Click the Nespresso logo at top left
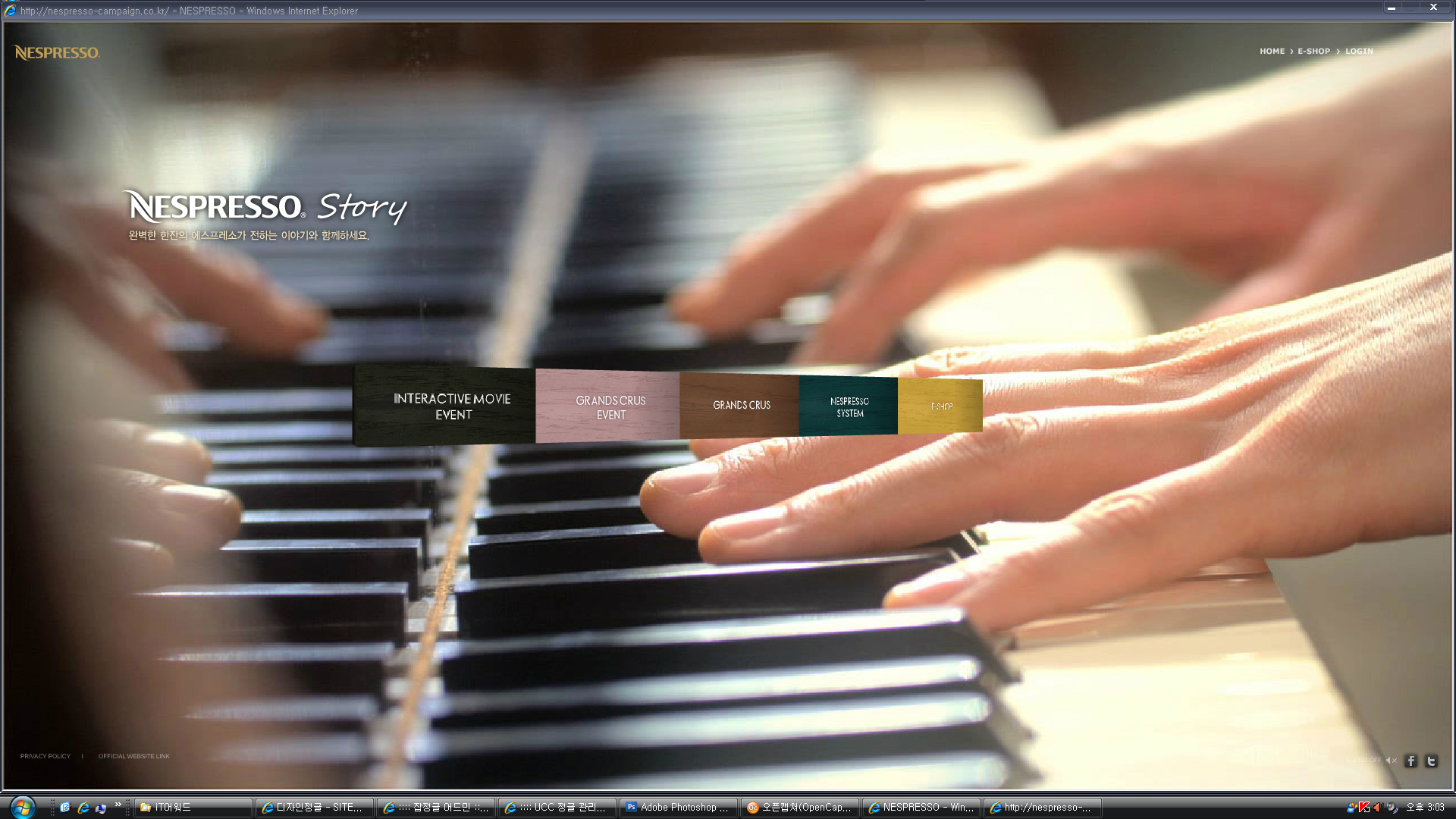The height and width of the screenshot is (819, 1456). (57, 52)
